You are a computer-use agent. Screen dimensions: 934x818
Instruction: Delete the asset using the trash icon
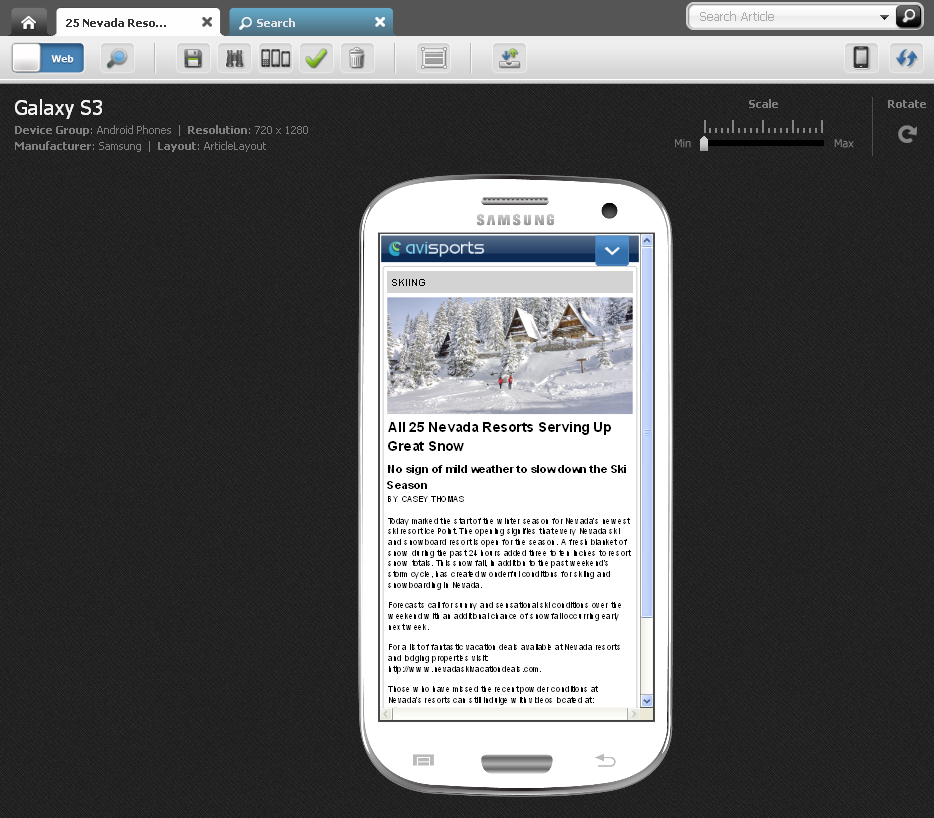click(x=357, y=58)
